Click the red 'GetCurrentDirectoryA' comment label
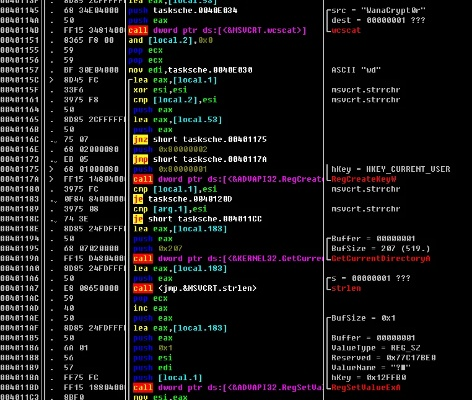 (x=381, y=259)
